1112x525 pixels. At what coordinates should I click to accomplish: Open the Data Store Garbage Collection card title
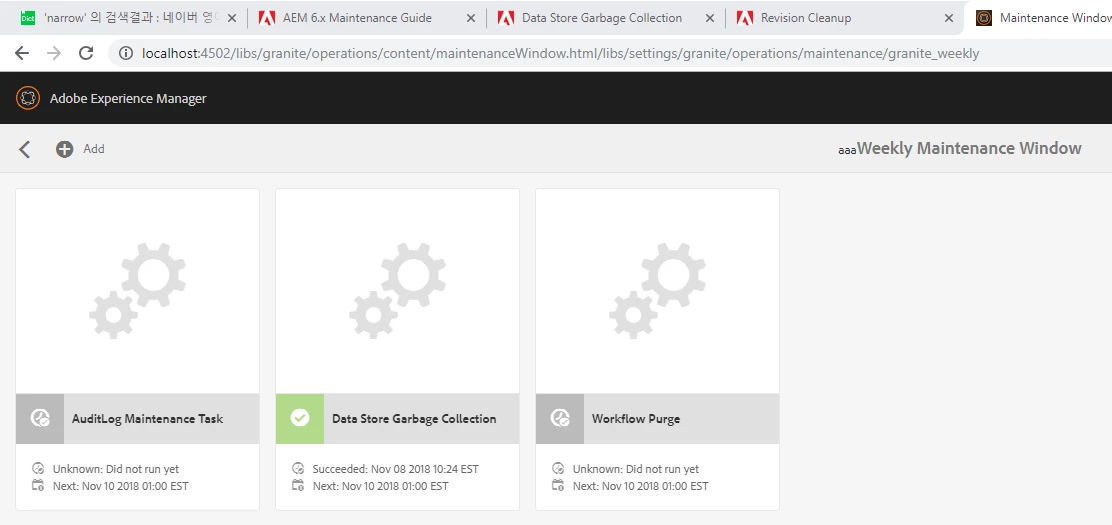click(x=414, y=419)
